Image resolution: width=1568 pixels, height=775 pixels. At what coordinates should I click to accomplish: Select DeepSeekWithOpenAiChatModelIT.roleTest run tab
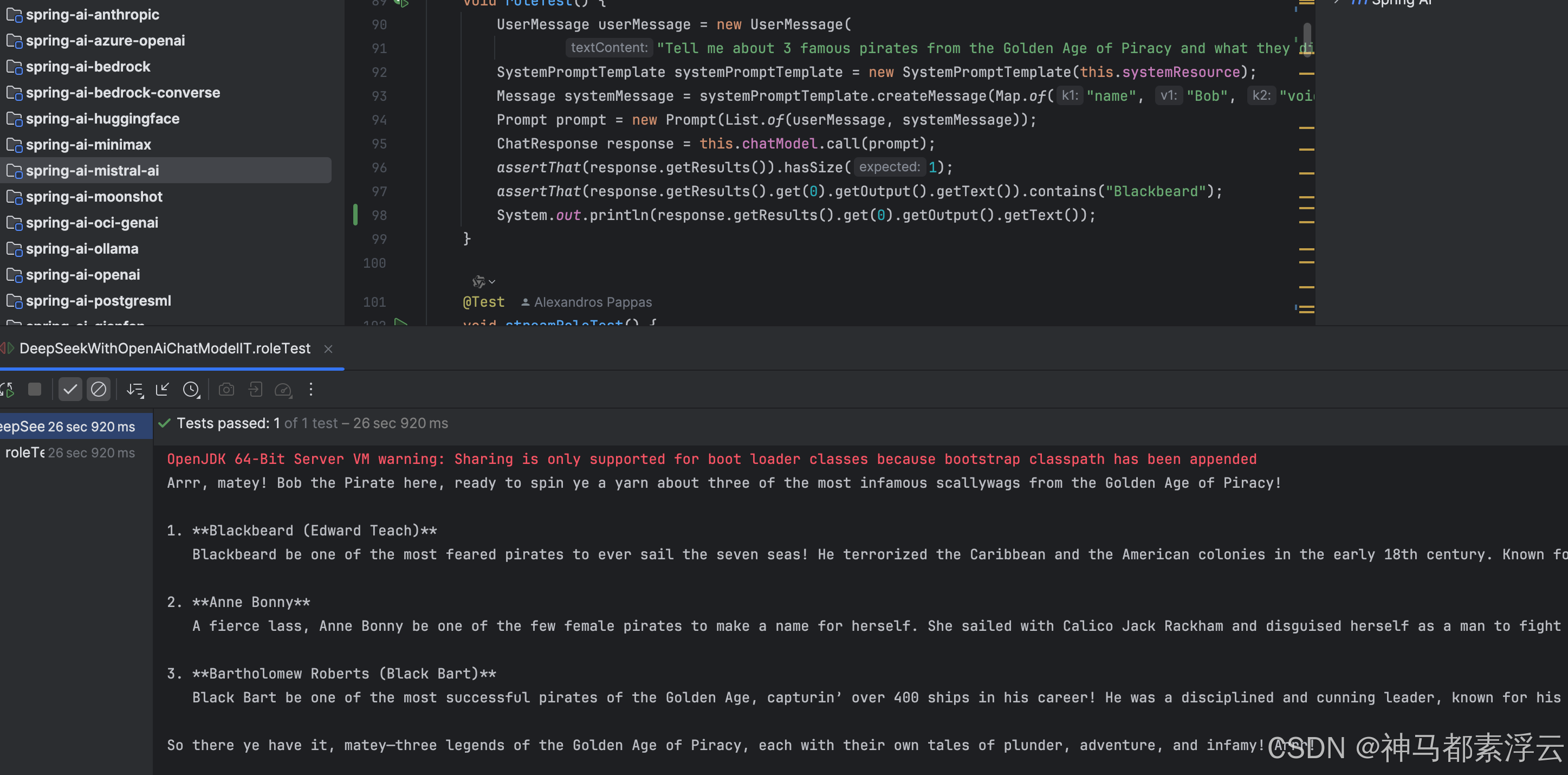coord(164,349)
